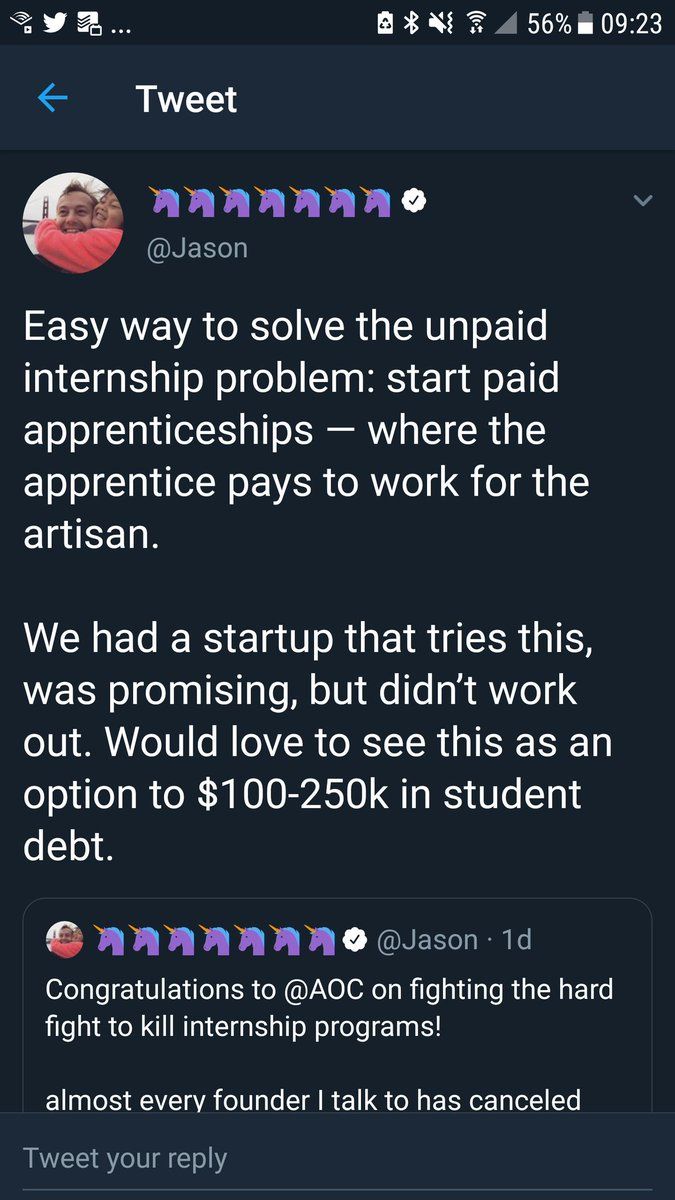Tap the 09:23 clock in status bar
675x1200 pixels.
[633, 22]
